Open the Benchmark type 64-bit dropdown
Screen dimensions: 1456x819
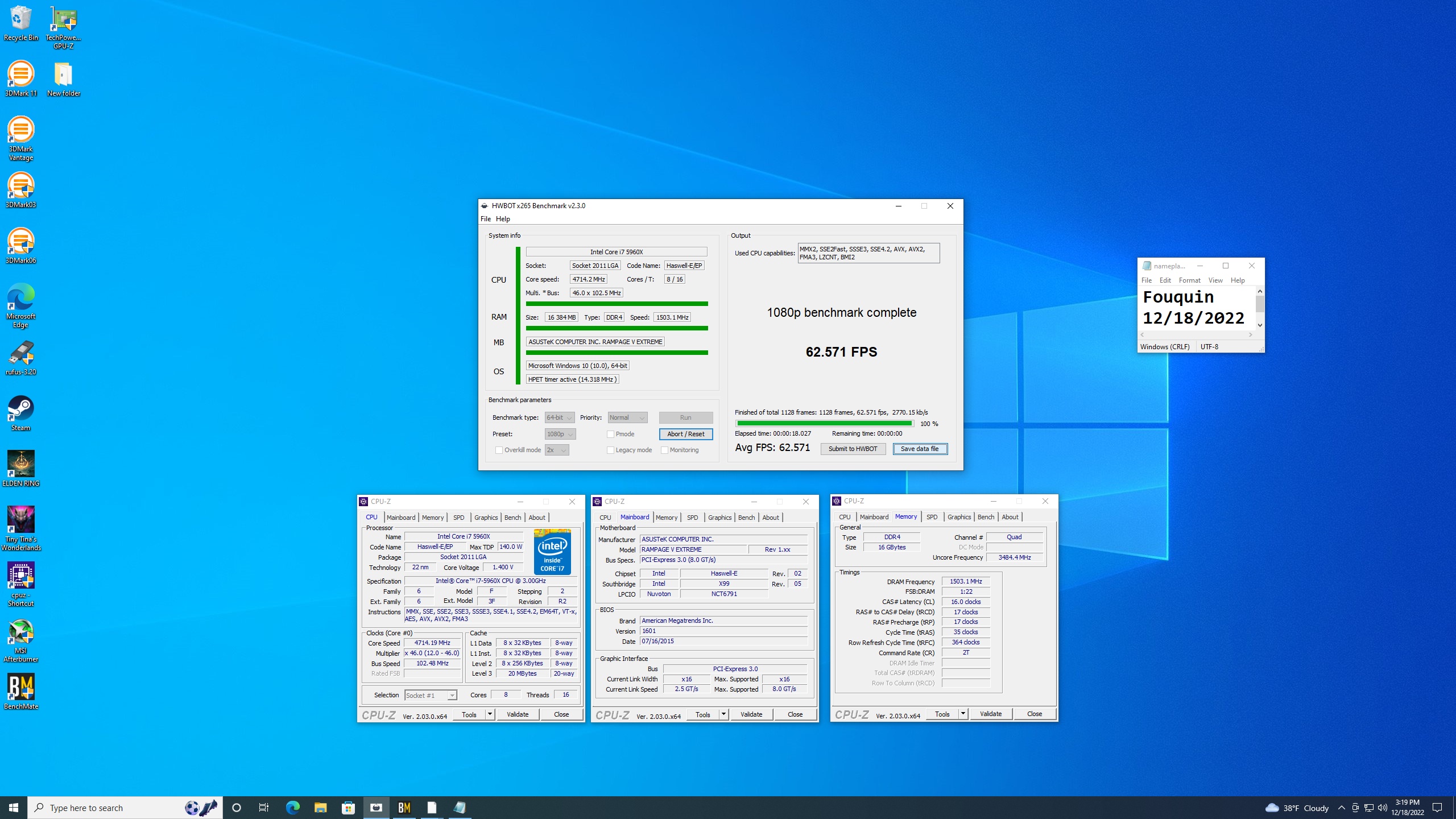pyautogui.click(x=559, y=417)
